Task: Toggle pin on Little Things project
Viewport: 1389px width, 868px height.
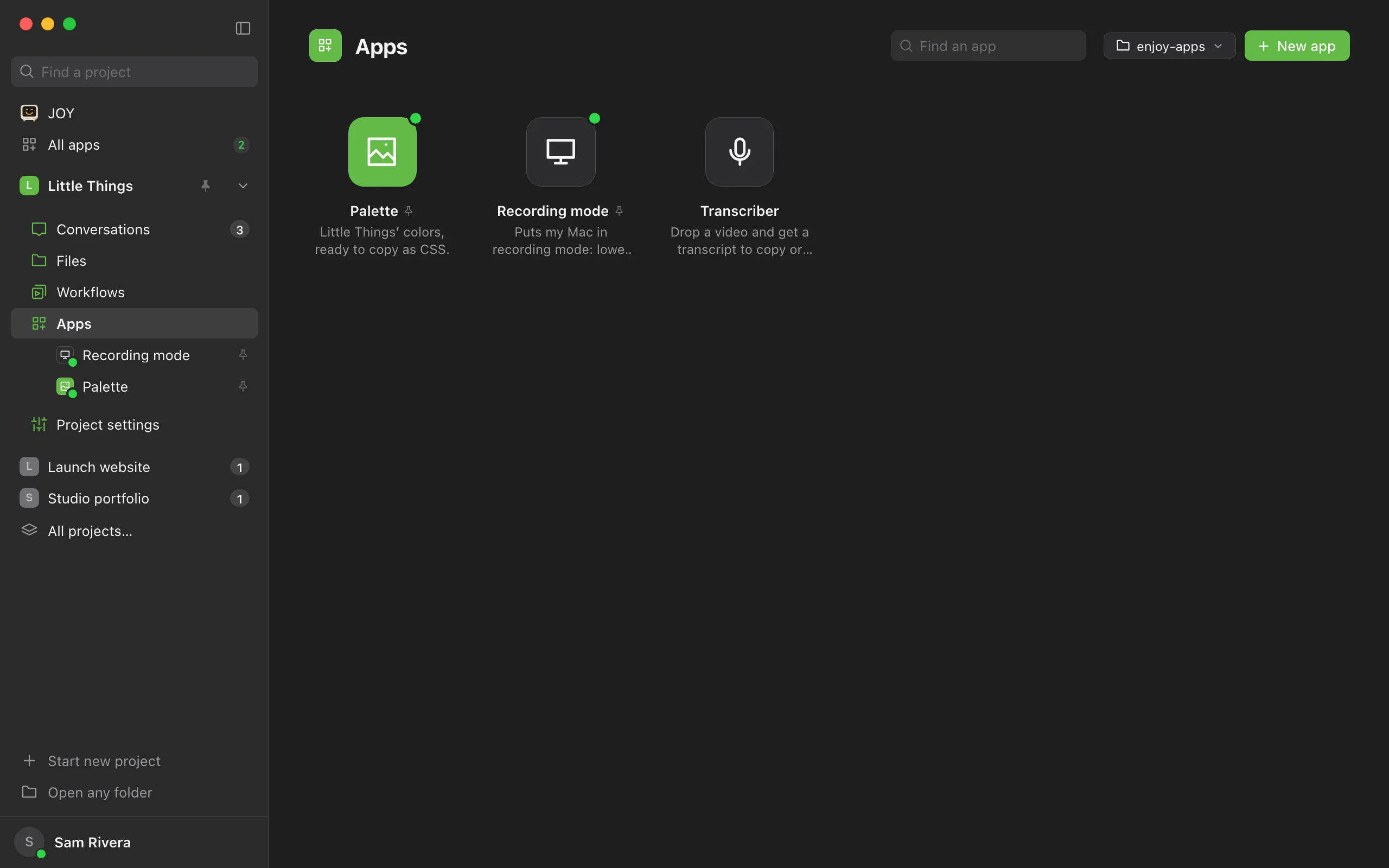Action: click(x=206, y=186)
